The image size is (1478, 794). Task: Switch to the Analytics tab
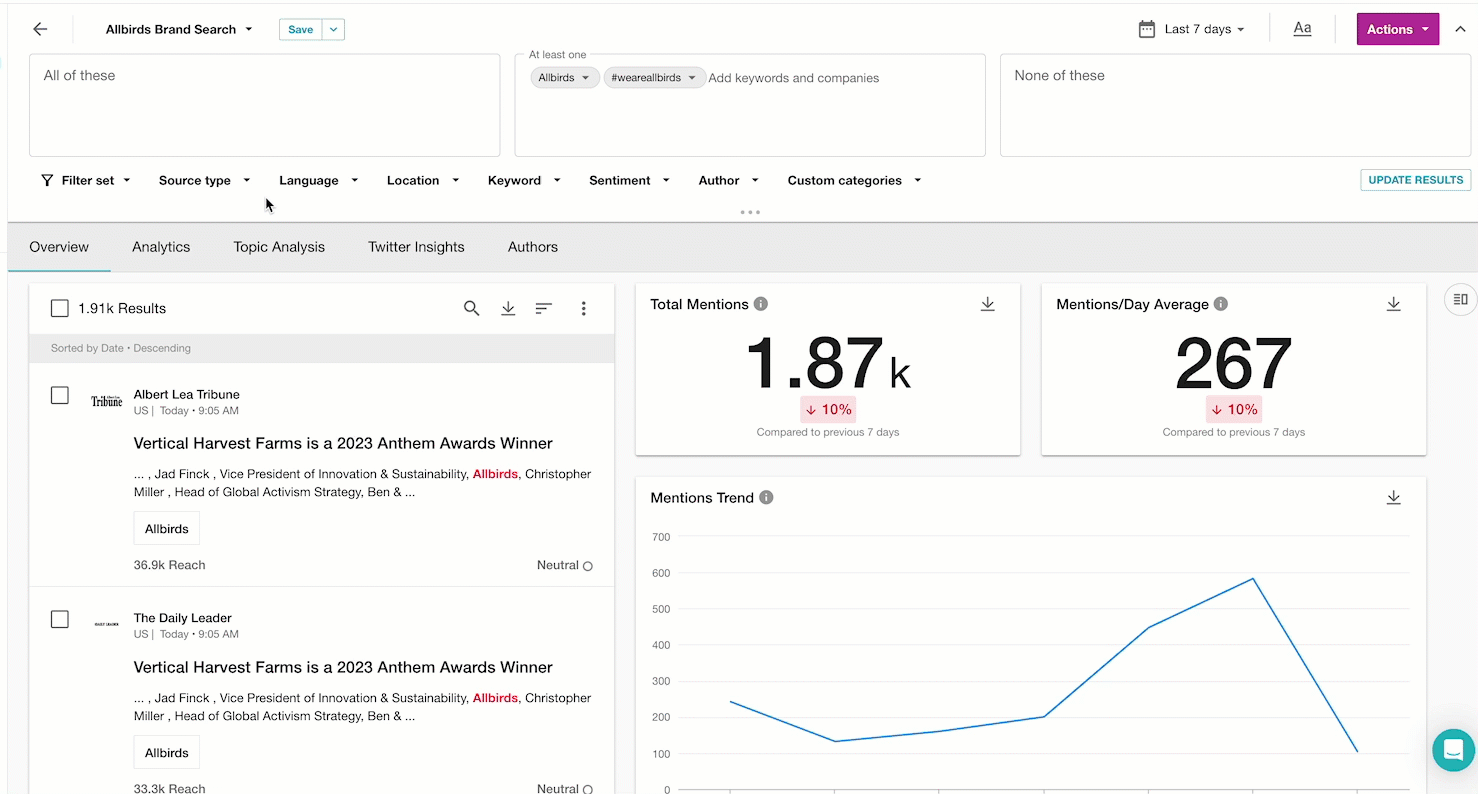(161, 247)
